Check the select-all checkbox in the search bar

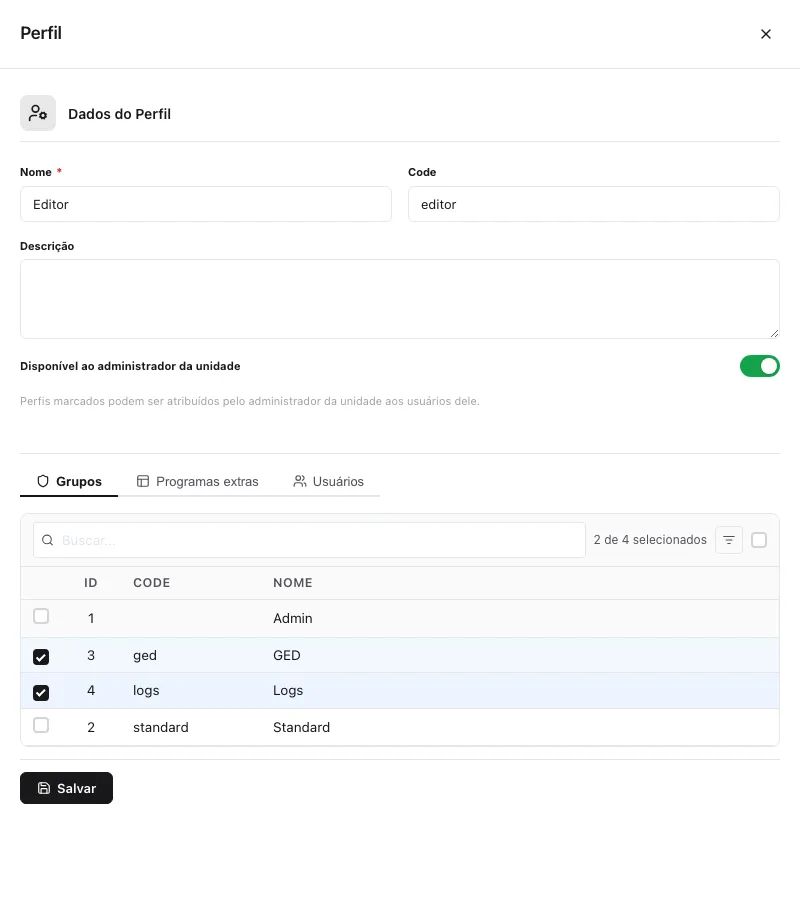pyautogui.click(x=759, y=540)
